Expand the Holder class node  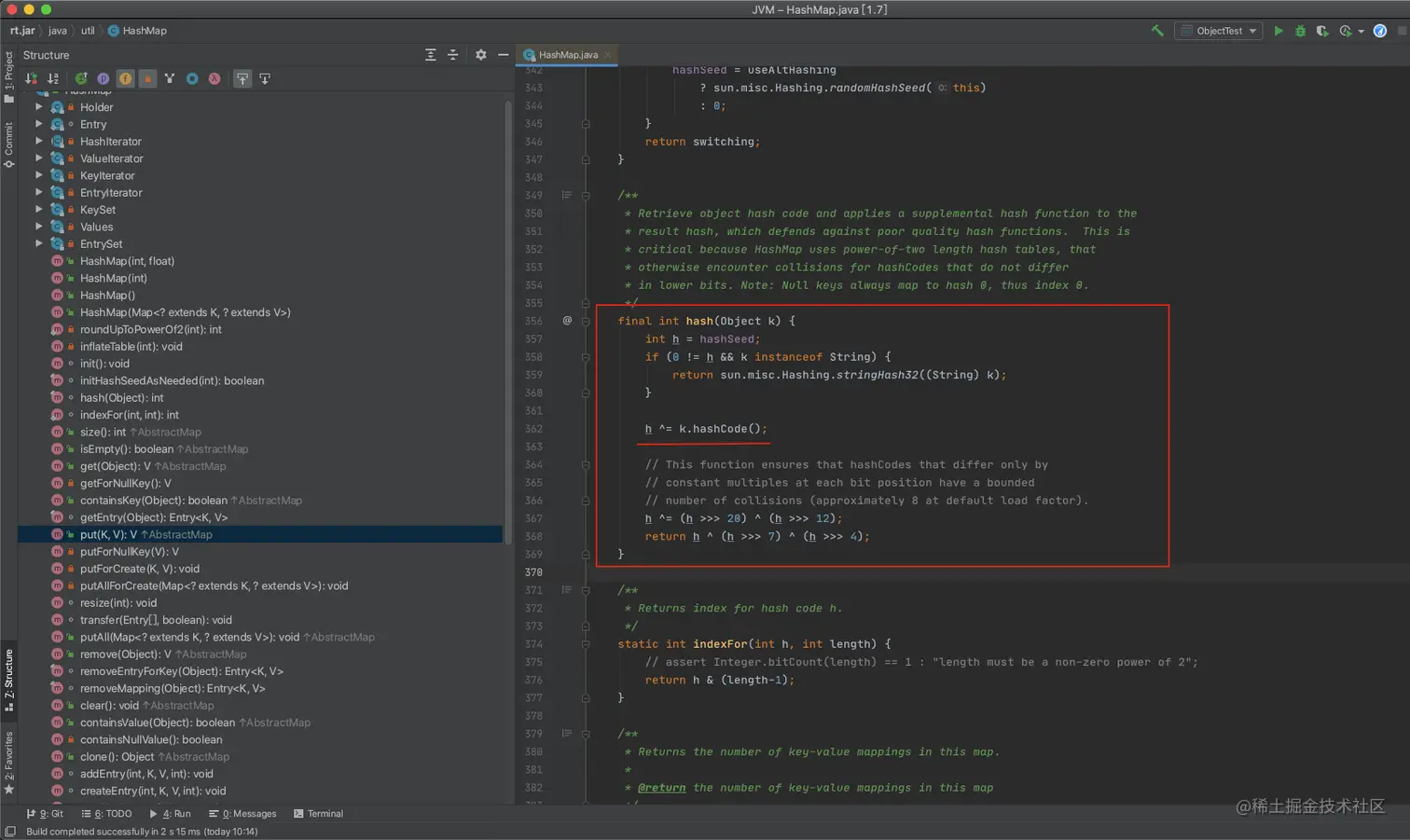click(x=39, y=107)
